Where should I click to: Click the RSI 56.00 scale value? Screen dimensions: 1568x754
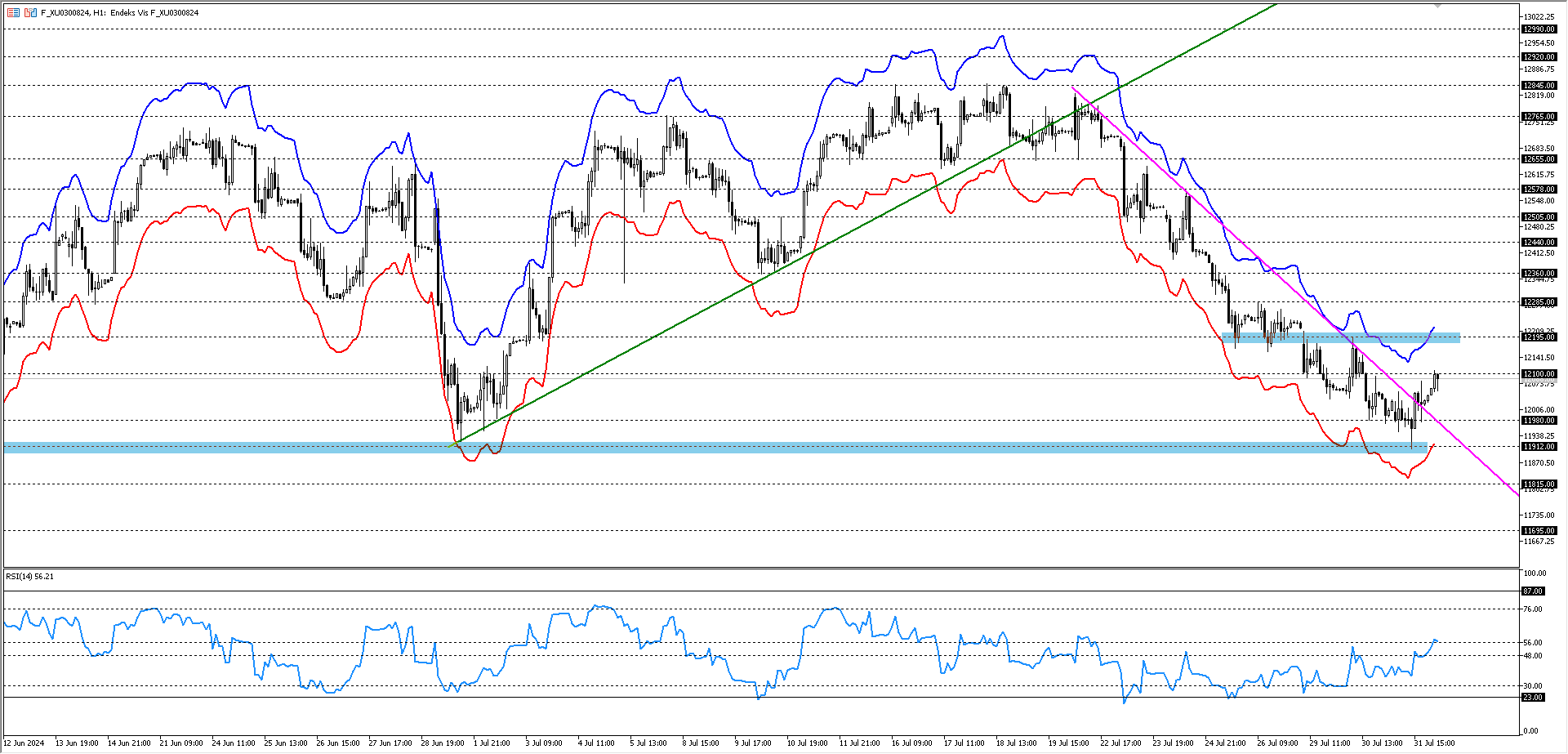(1533, 643)
